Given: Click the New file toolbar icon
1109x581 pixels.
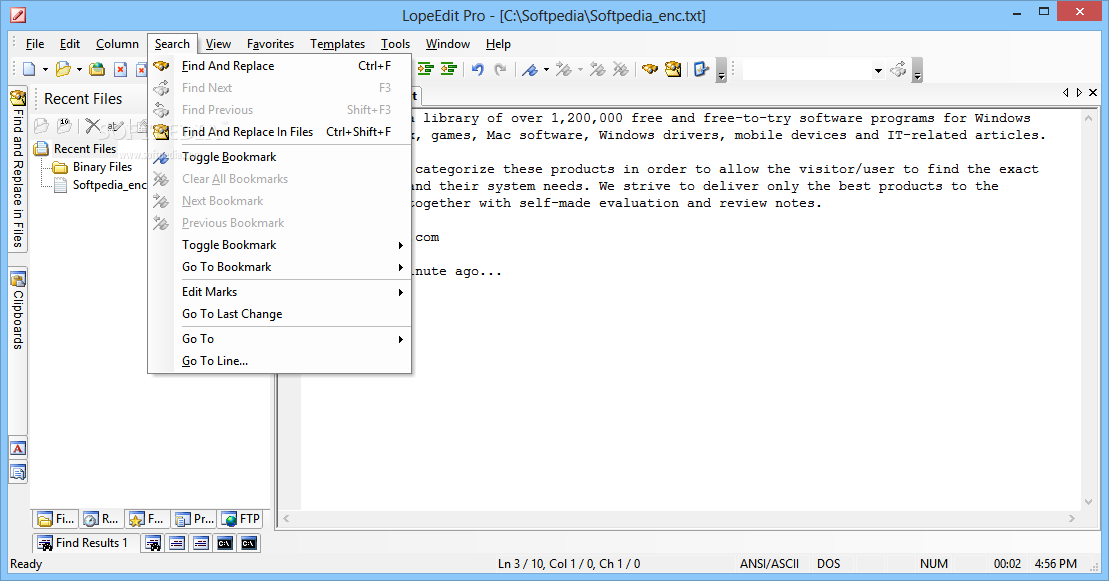Looking at the screenshot, I should point(29,69).
